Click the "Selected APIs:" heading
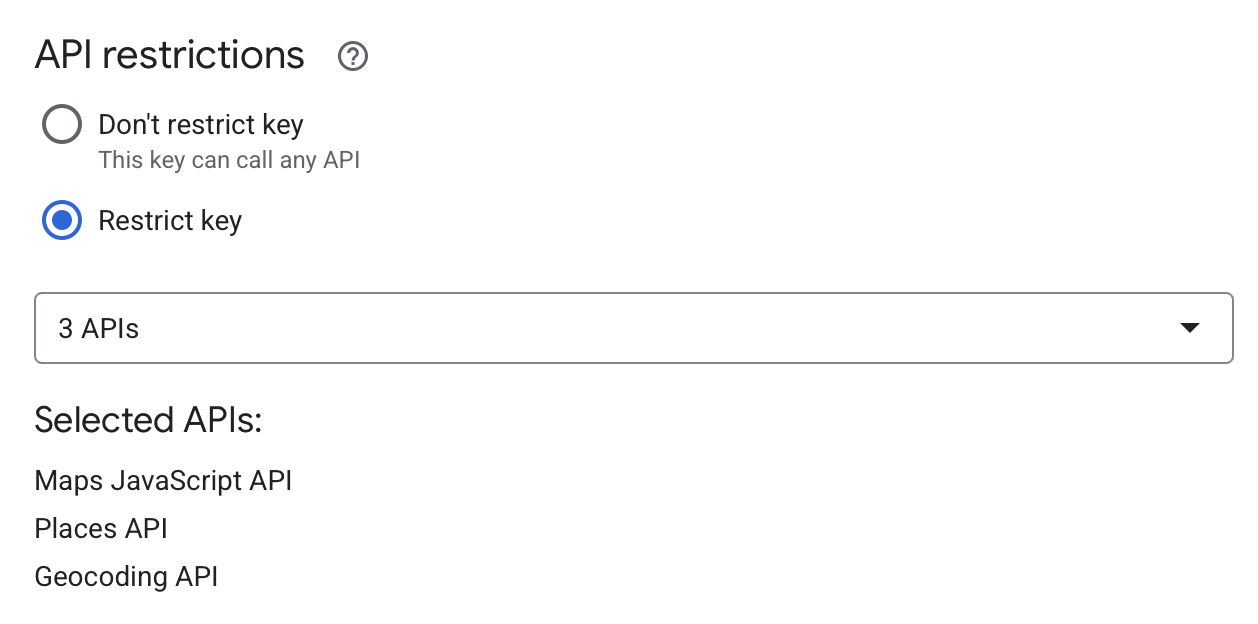The image size is (1258, 624). tap(148, 421)
